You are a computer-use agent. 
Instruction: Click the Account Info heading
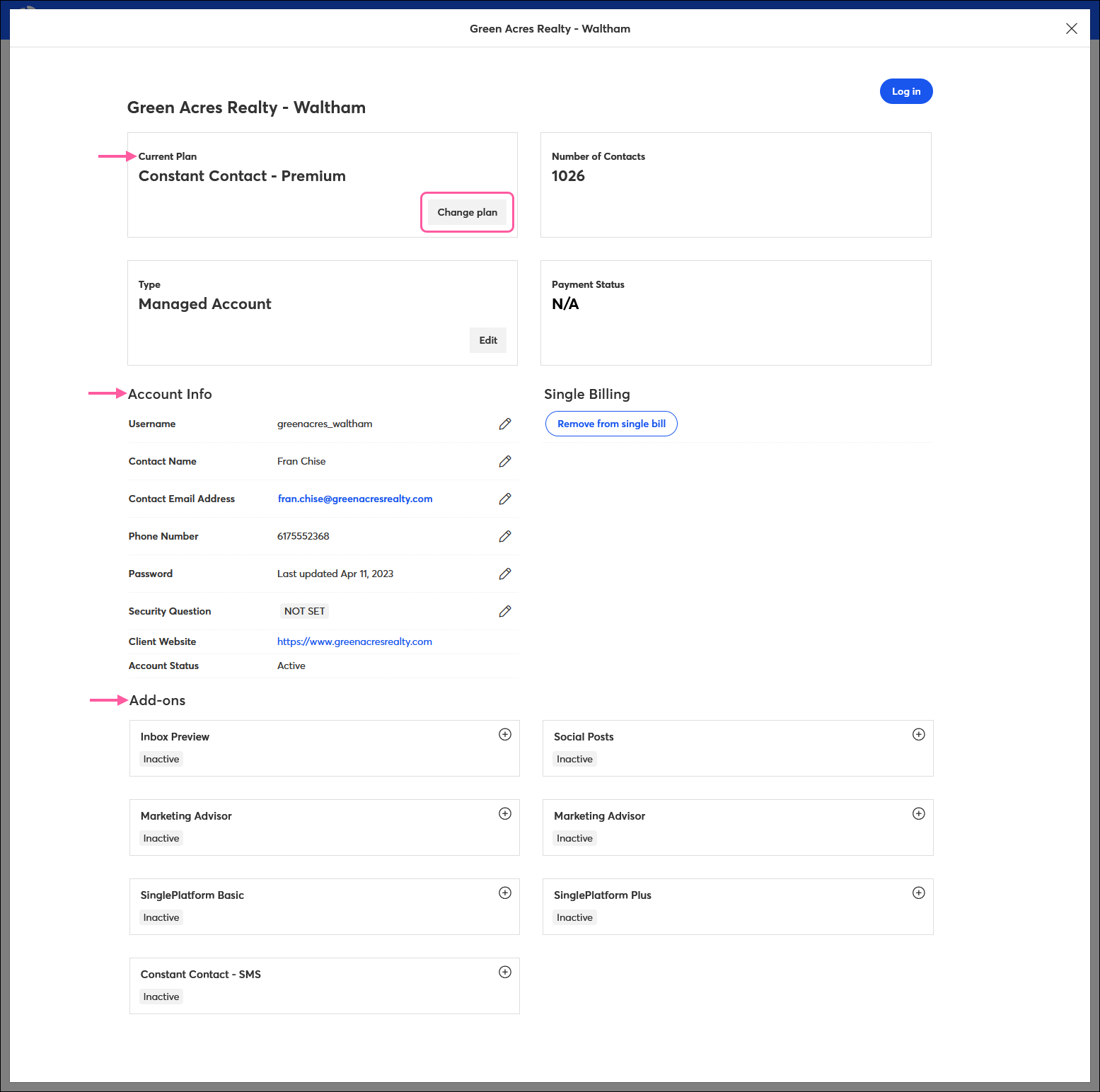click(170, 394)
